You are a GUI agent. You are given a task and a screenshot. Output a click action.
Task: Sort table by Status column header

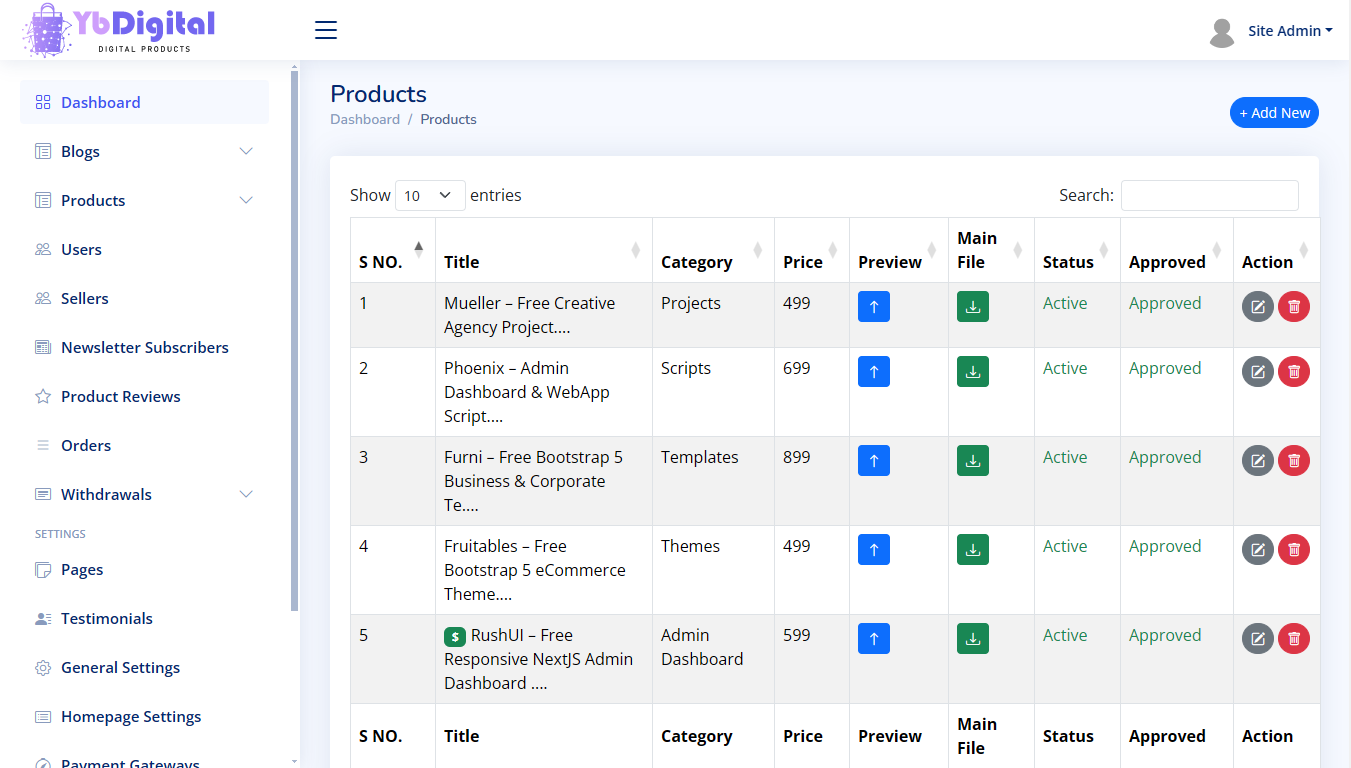coord(1077,250)
